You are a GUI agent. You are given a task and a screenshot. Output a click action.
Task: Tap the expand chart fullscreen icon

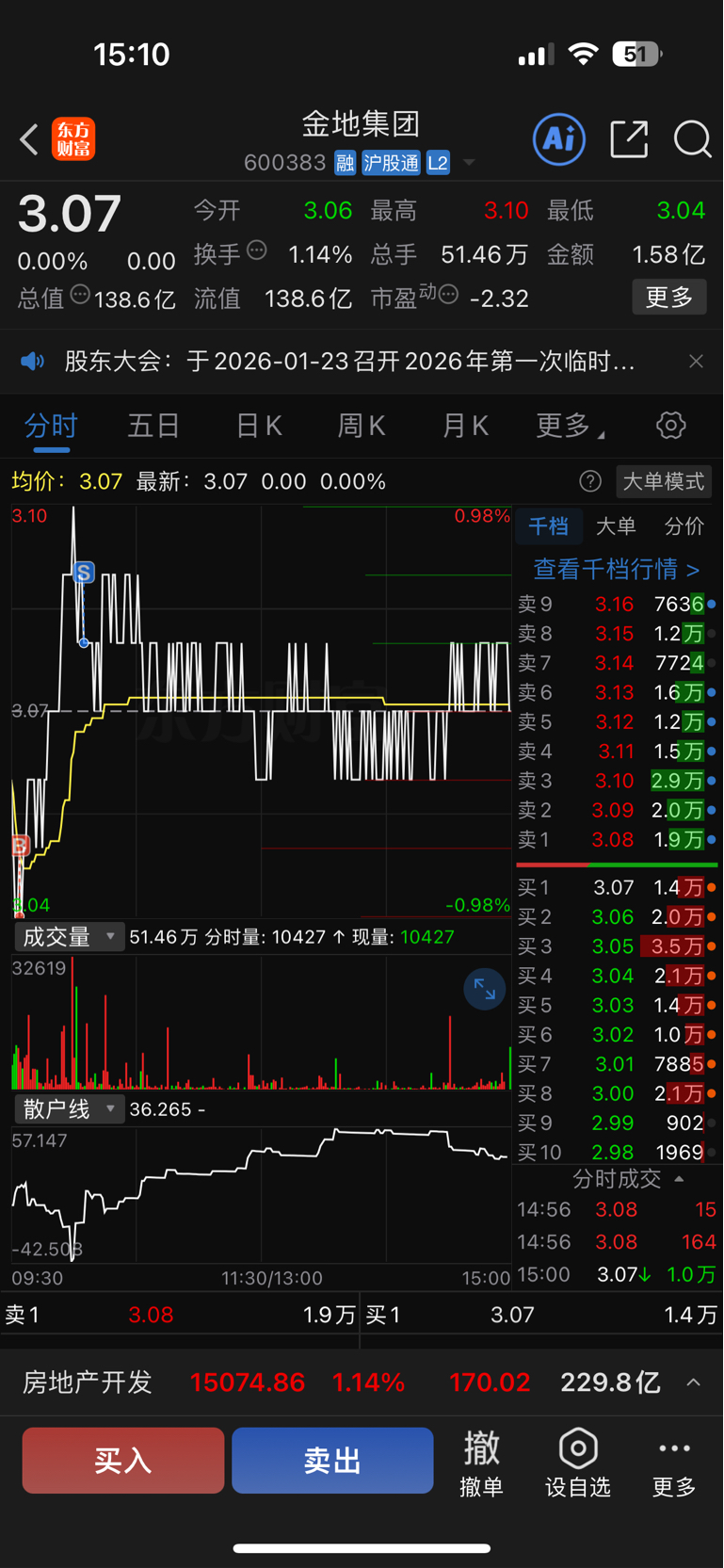coord(485,989)
